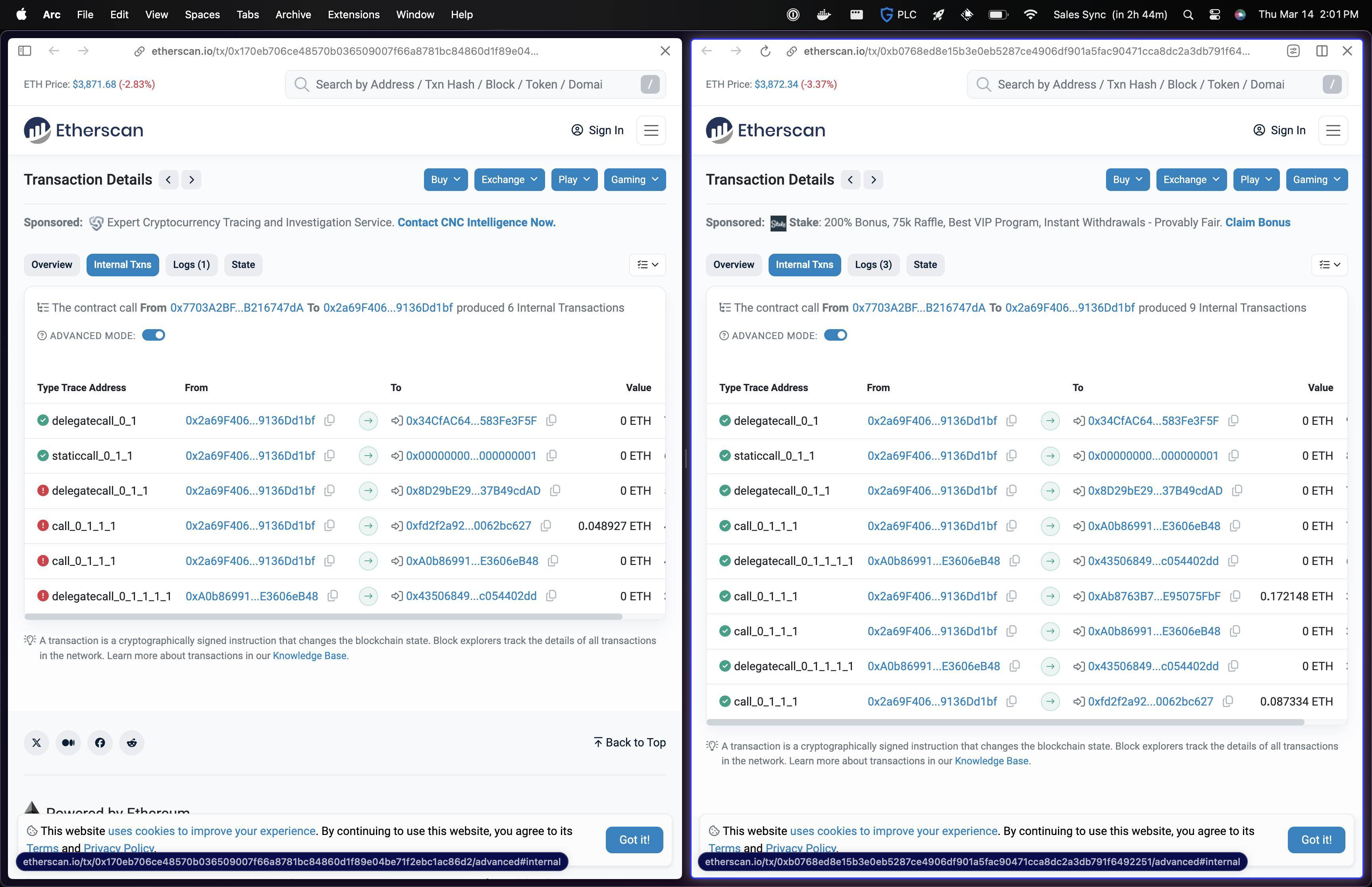This screenshot has height=887, width=1372.
Task: Click the list/filter icon right panel
Action: (x=1329, y=264)
